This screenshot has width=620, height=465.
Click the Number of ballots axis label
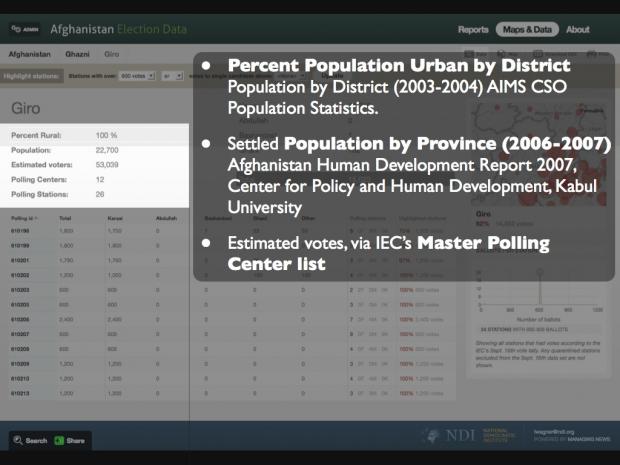pos(538,319)
